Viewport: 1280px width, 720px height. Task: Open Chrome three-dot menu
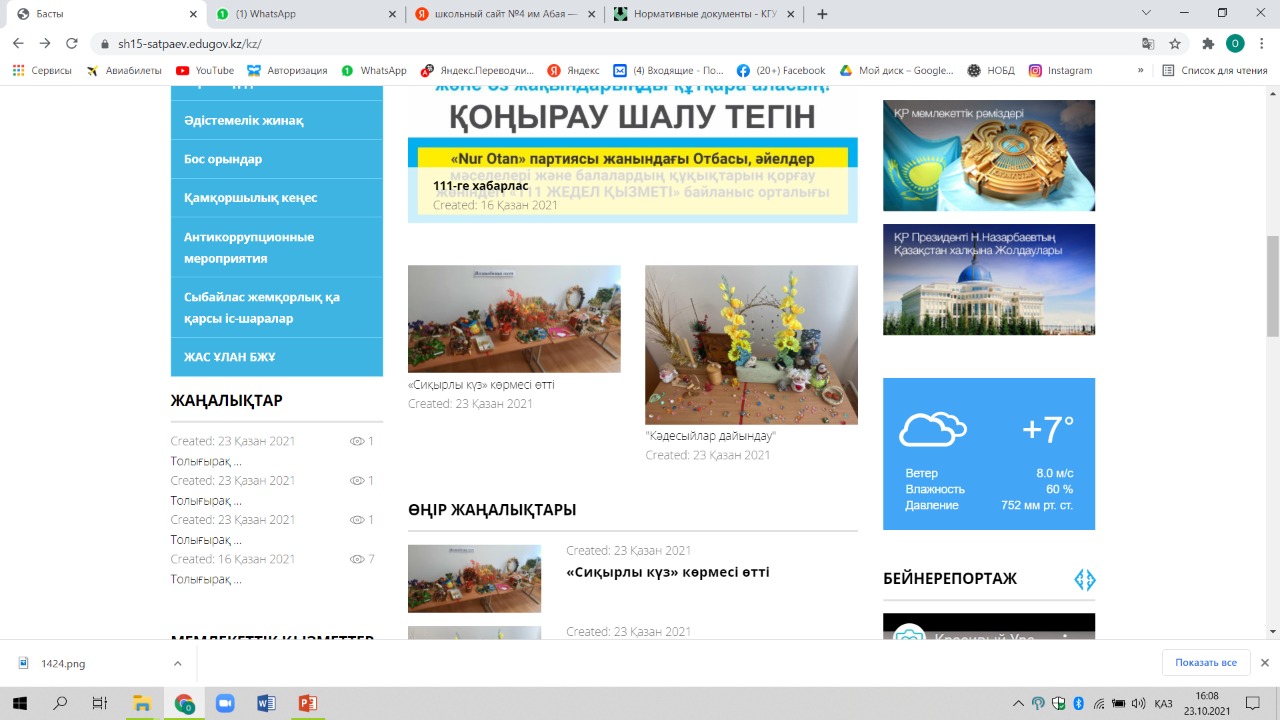click(1262, 44)
